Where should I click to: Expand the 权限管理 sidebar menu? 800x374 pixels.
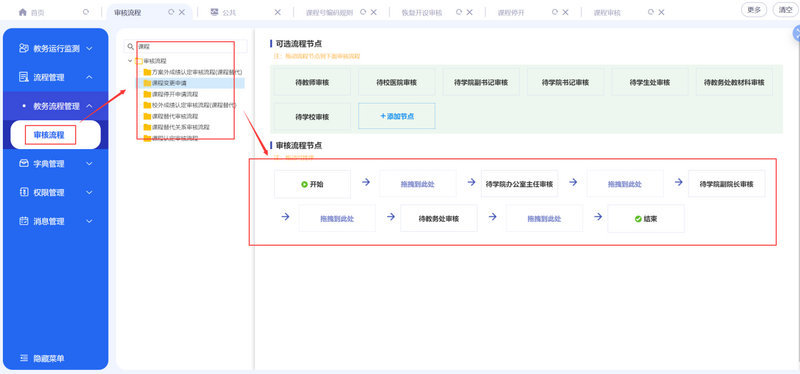coord(89,192)
